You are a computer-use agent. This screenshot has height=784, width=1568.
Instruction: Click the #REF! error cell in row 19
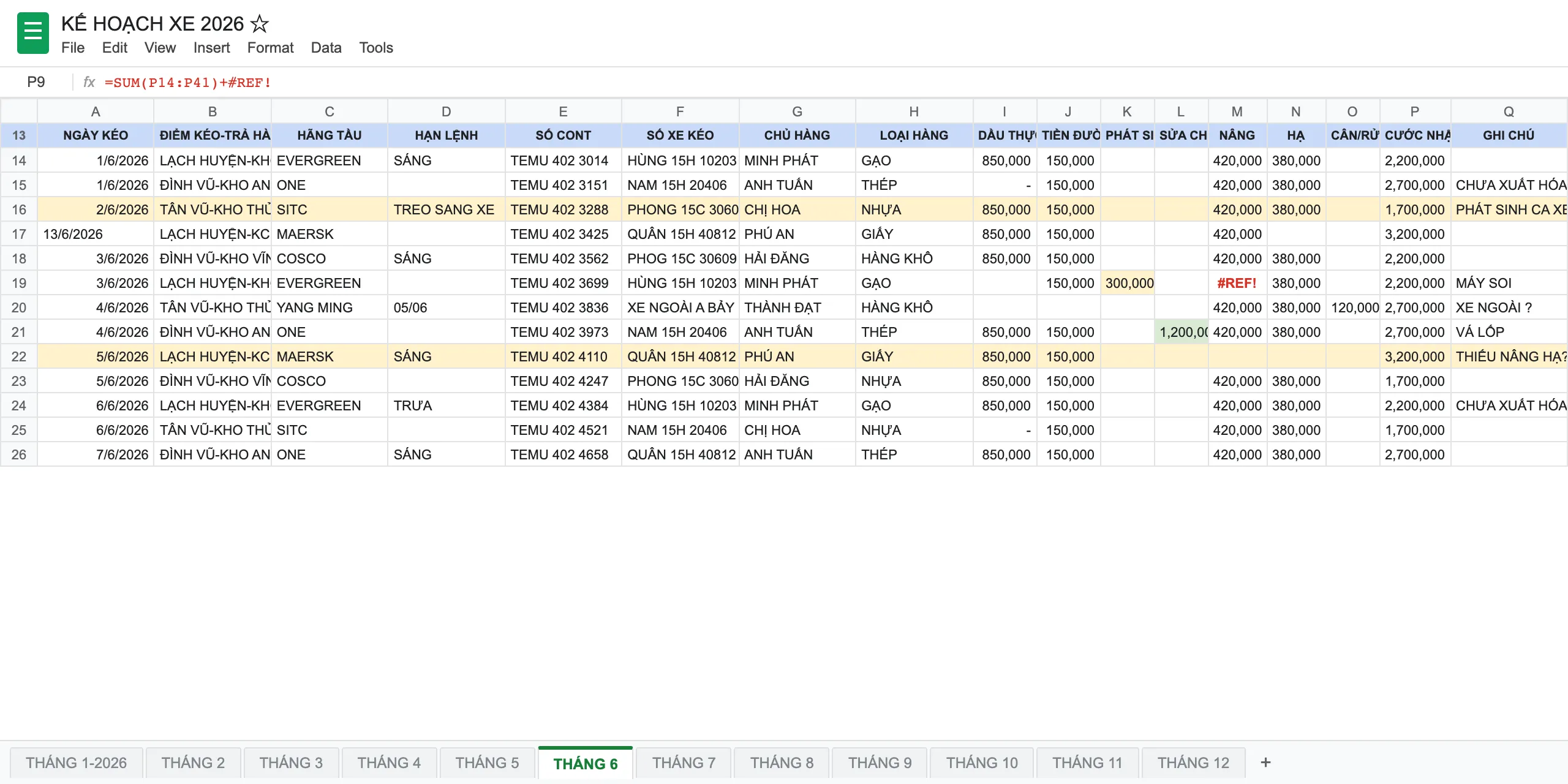tap(1237, 283)
